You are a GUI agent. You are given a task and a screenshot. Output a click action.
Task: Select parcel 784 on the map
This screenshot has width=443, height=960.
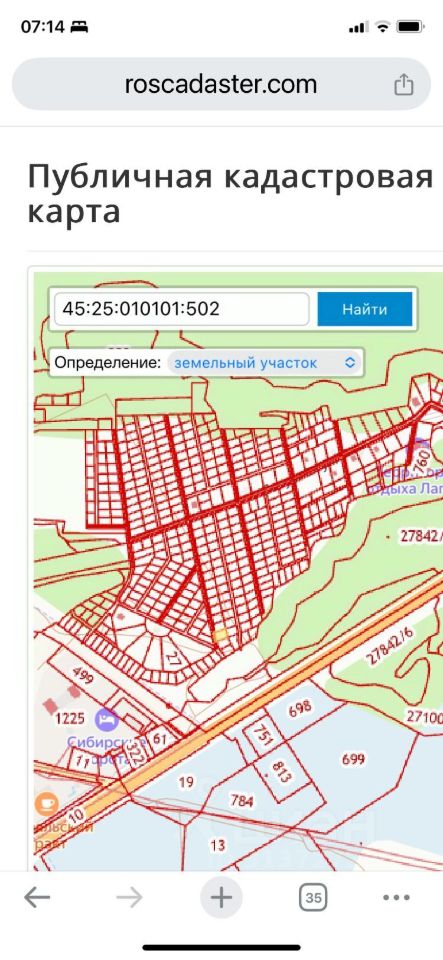242,801
